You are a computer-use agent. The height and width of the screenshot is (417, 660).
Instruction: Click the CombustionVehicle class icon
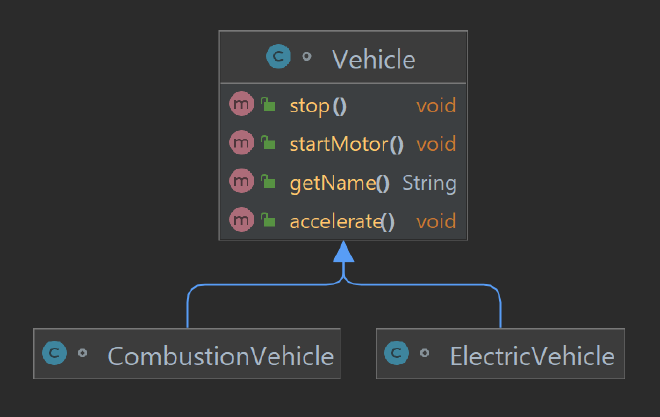coord(54,353)
